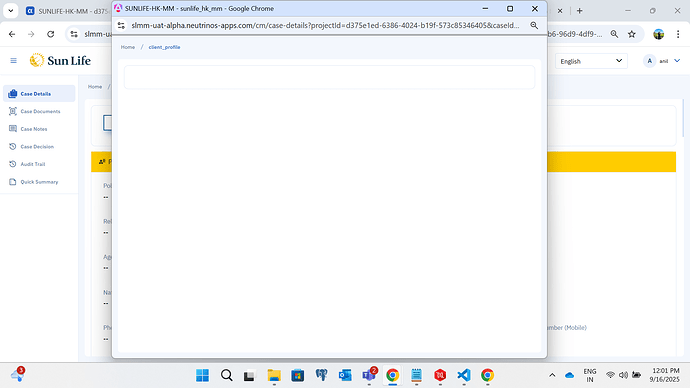Open Microsoft Teams from taskbar
Screen dimensions: 690x388
[369, 375]
